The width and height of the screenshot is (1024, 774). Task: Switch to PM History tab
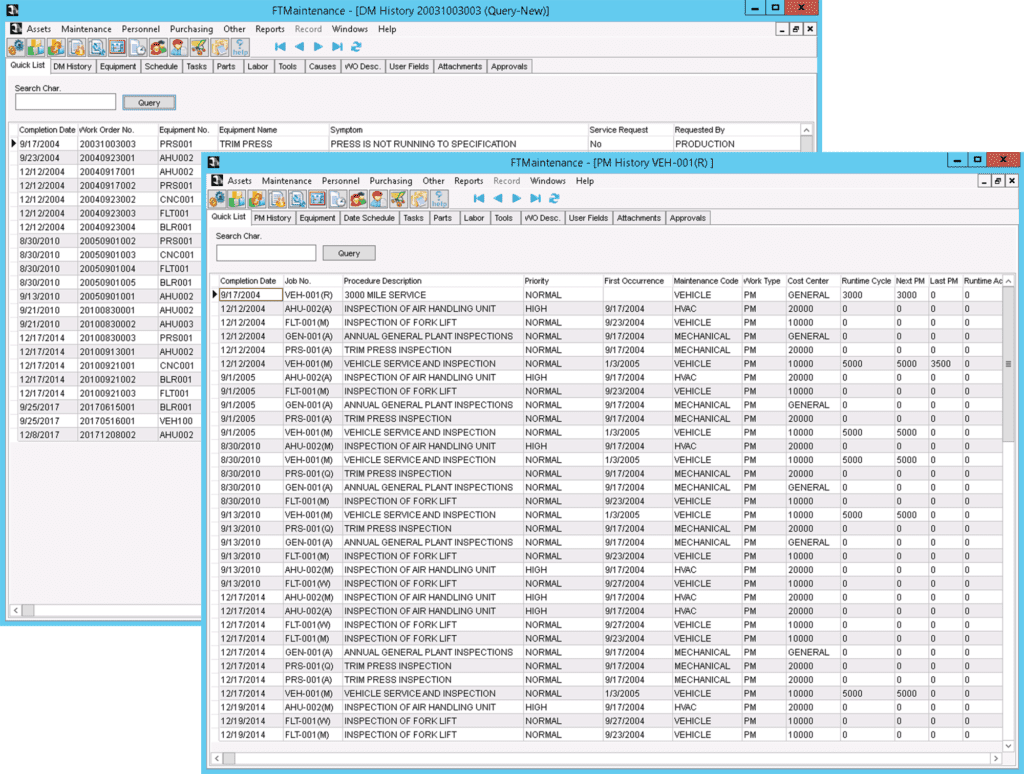tap(272, 218)
